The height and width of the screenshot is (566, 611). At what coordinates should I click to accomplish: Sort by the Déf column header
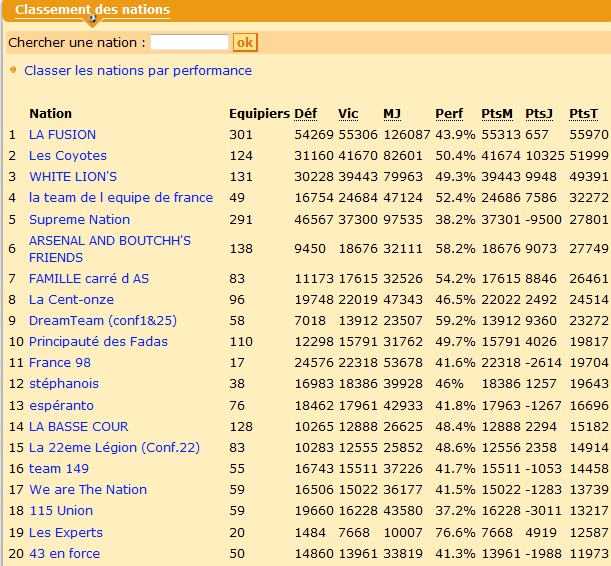point(306,113)
